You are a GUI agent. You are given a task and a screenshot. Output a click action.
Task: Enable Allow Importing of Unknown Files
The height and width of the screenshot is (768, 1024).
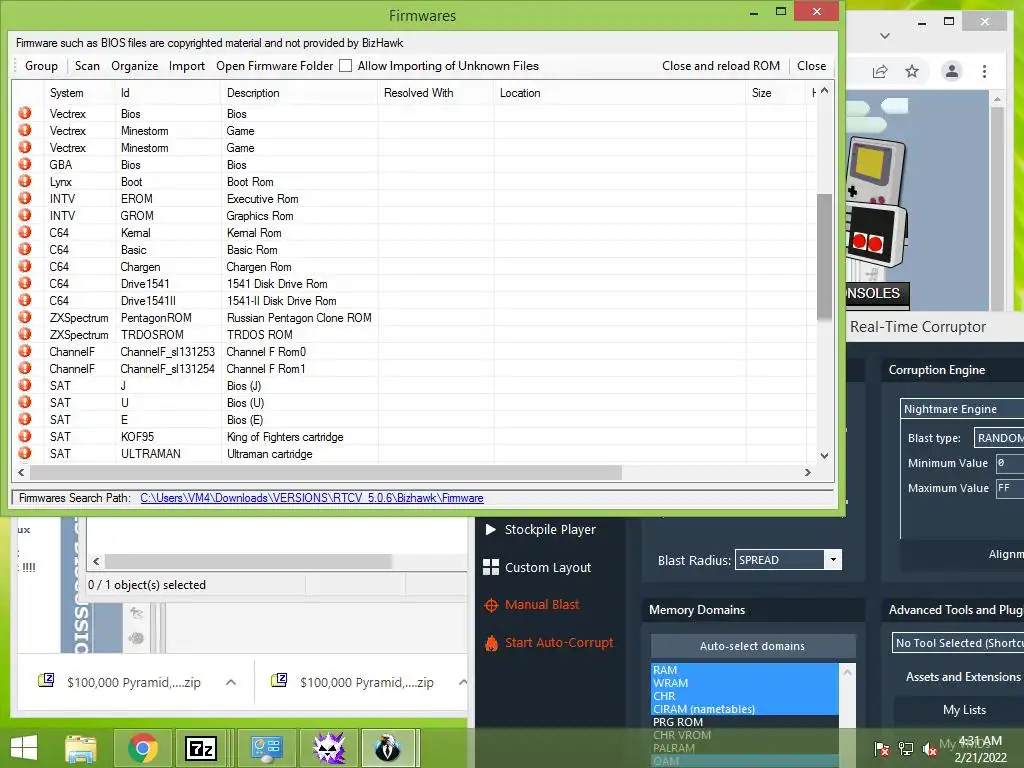coord(346,66)
